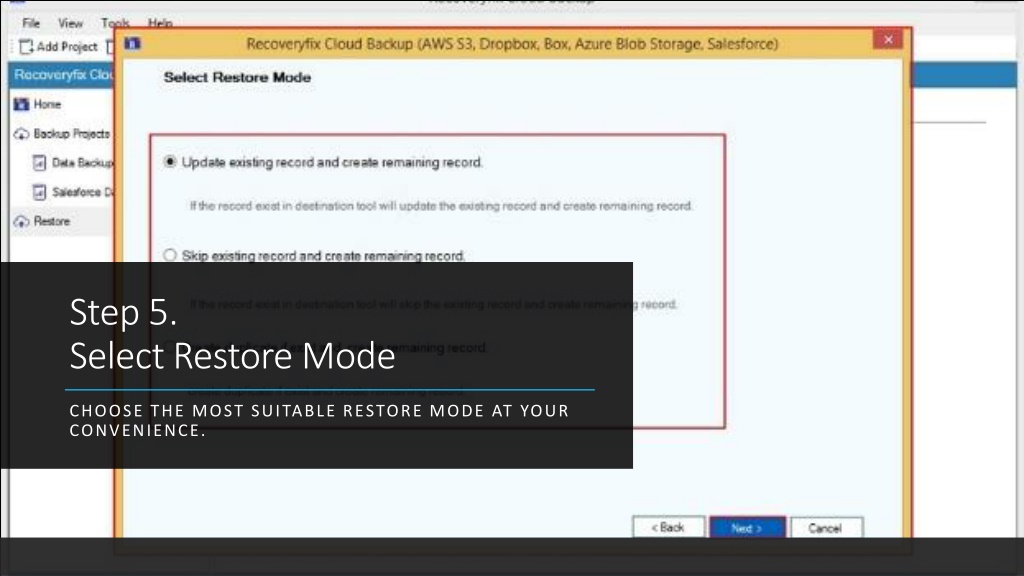Select Update existing record radio button
Image resolution: width=1024 pixels, height=576 pixels.
click(170, 161)
